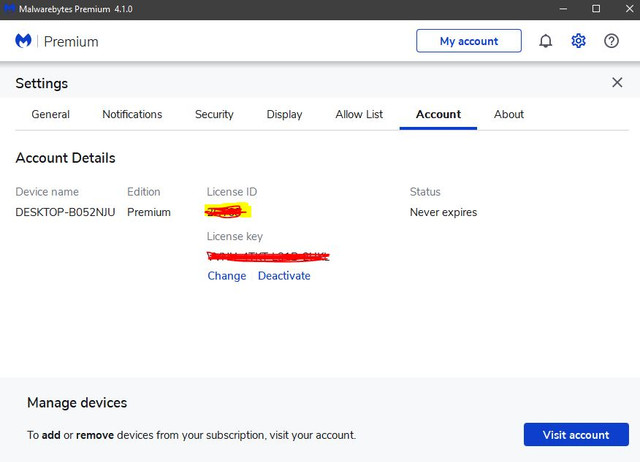Click the My account button
Viewport: 640px width, 462px height.
click(x=469, y=41)
